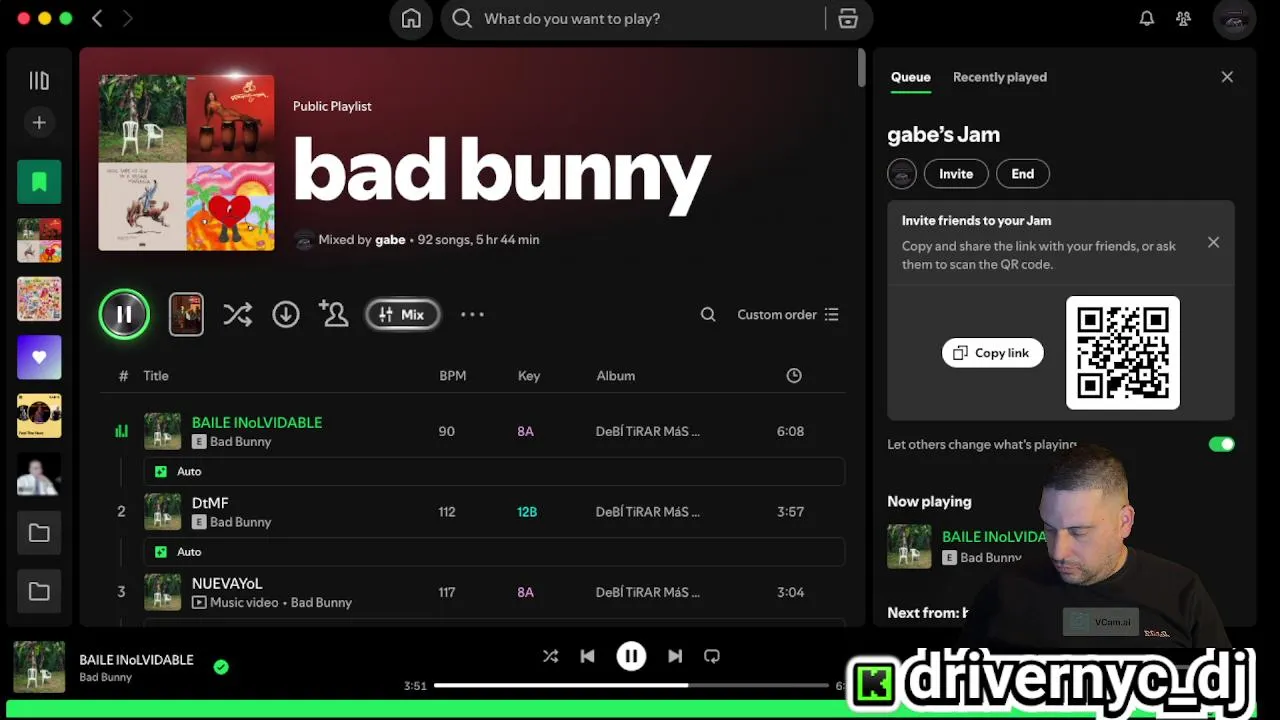This screenshot has width=1280, height=720.
Task: Open the purple Liked Songs tile
Action: (39, 357)
